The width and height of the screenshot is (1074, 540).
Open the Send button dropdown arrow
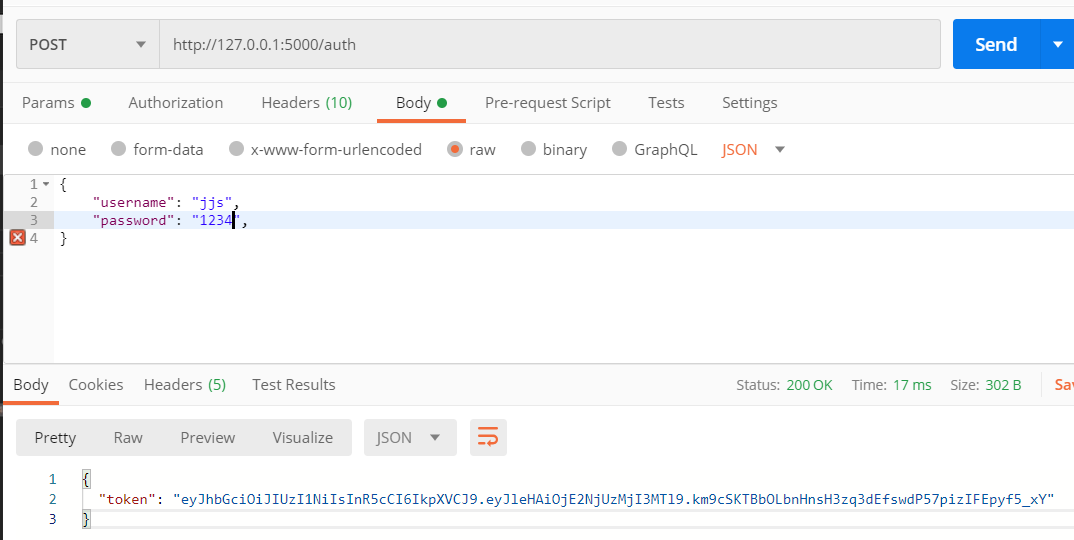(1056, 45)
